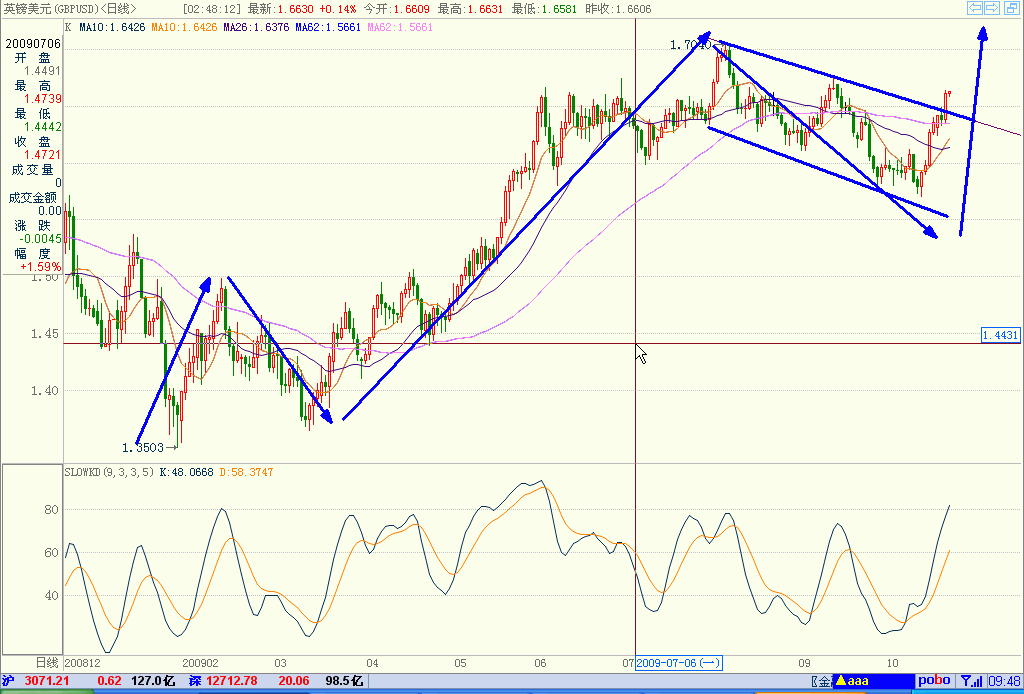Click the +0.14% change value in header

click(x=338, y=9)
